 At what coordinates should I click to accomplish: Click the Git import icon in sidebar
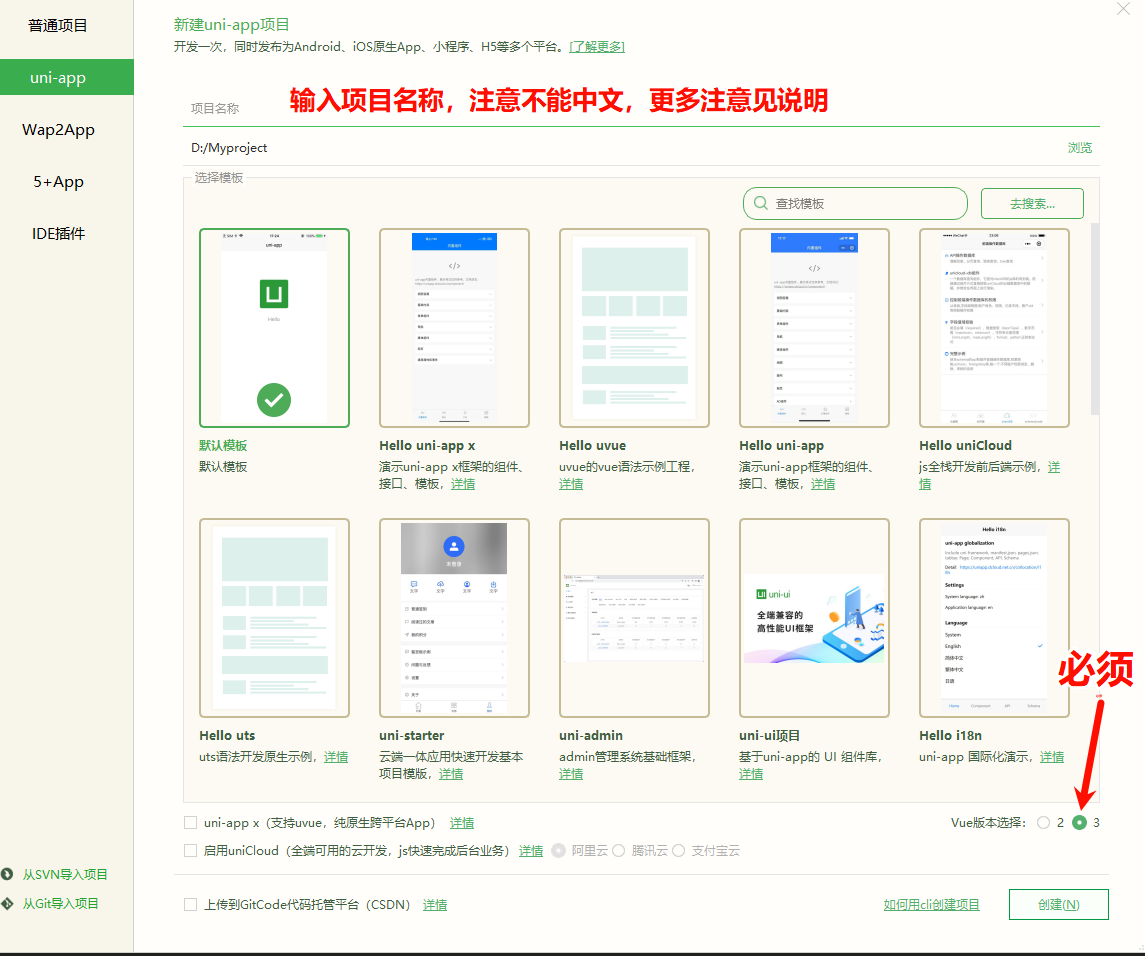(8, 903)
